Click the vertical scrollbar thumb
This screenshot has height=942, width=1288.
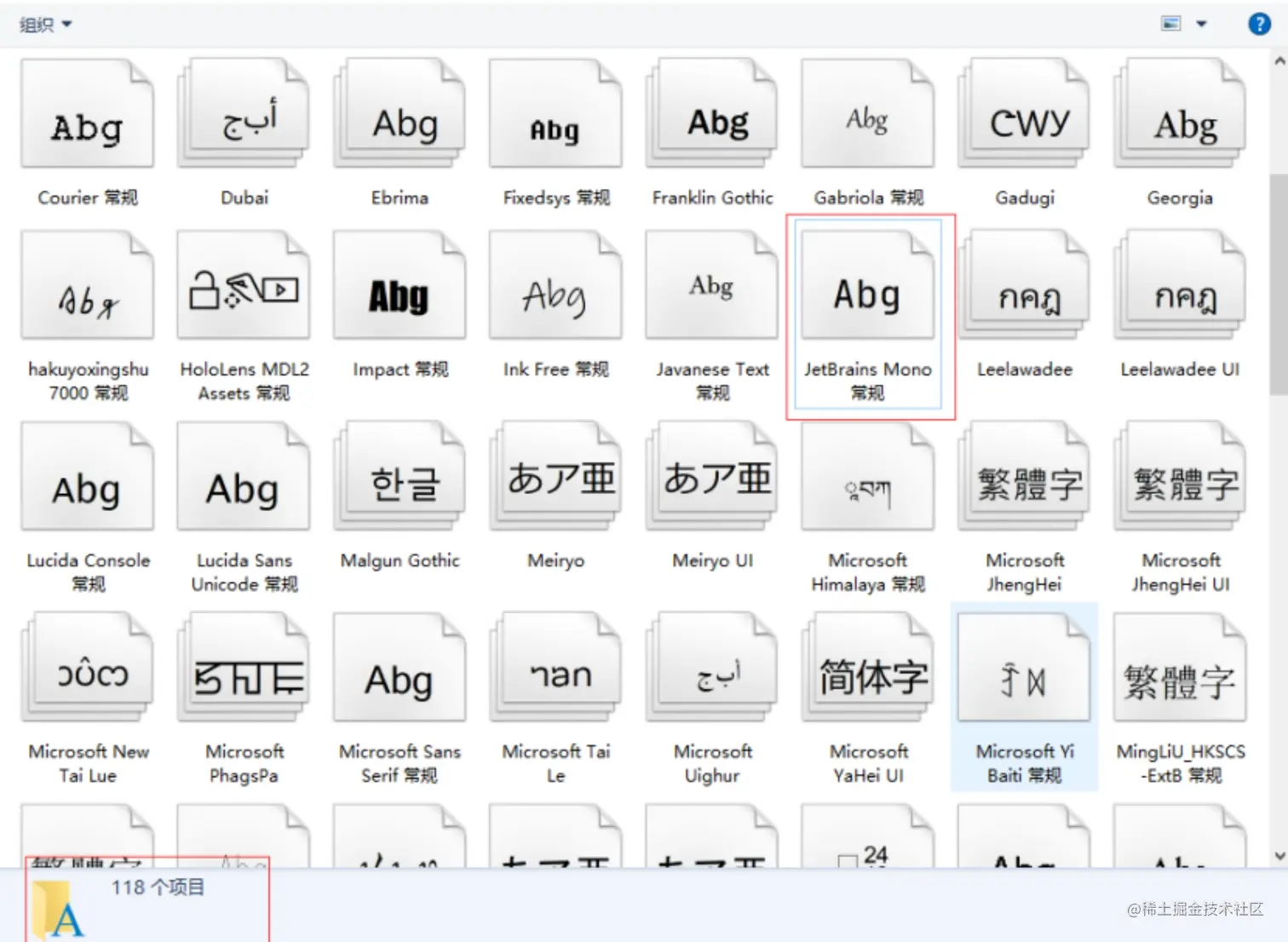pyautogui.click(x=1279, y=283)
